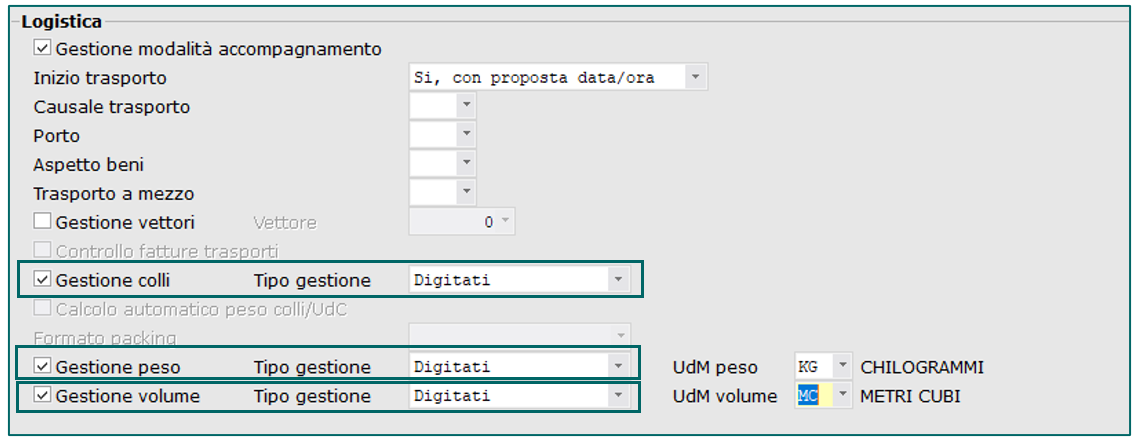Uncheck the Gestione volume checkbox
Viewport: 1134px width, 440px height.
click(x=43, y=396)
